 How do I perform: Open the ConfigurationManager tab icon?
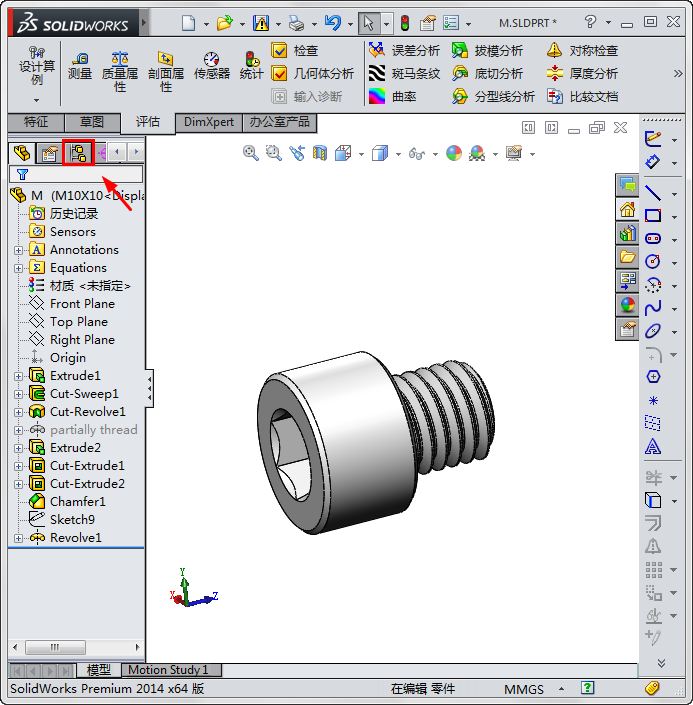[77, 153]
